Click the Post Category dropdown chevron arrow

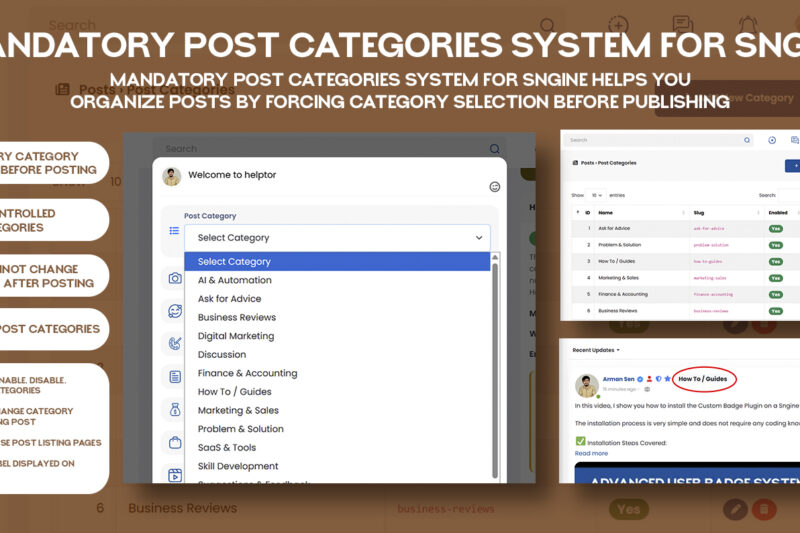479,238
